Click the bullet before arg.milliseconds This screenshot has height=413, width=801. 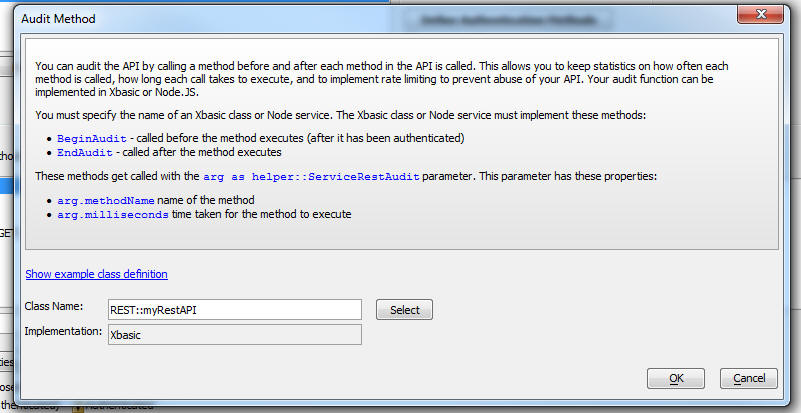(50, 215)
